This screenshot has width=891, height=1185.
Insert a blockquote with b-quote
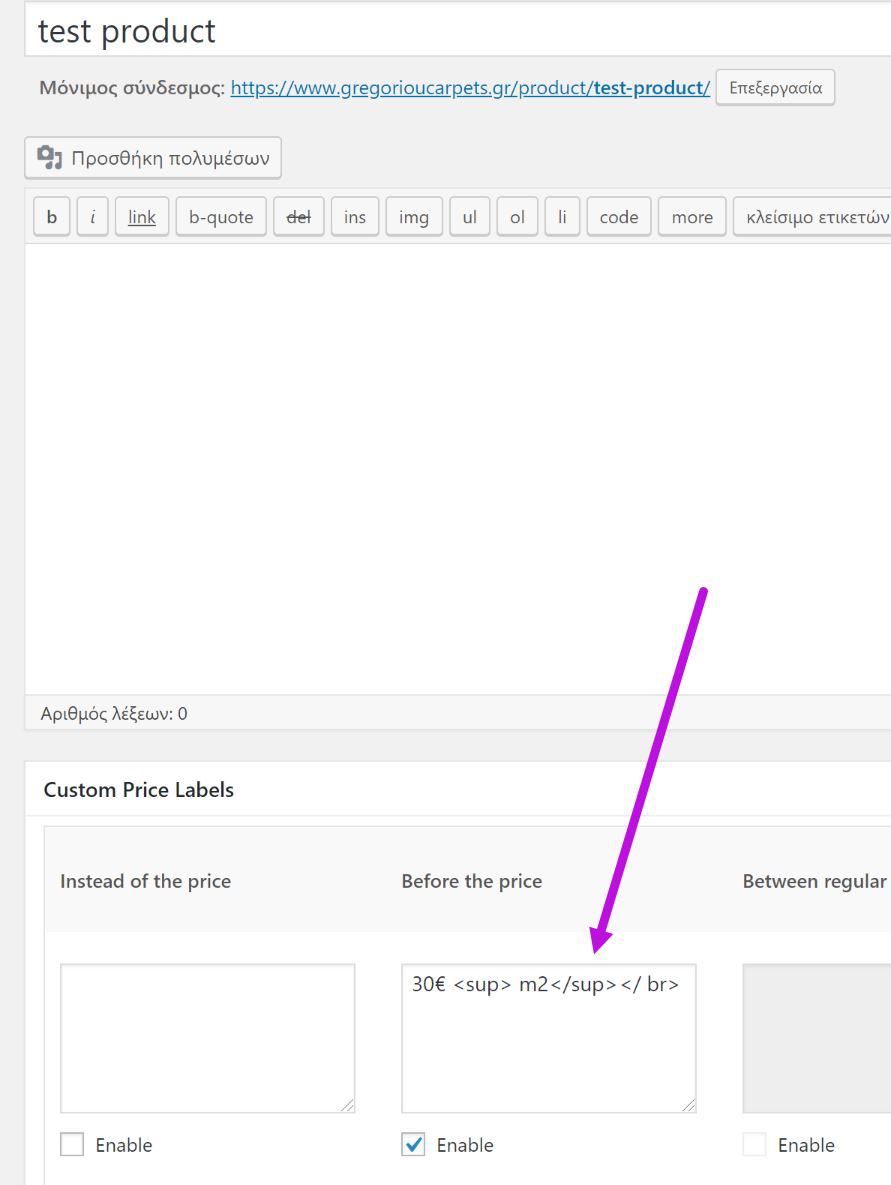point(221,217)
